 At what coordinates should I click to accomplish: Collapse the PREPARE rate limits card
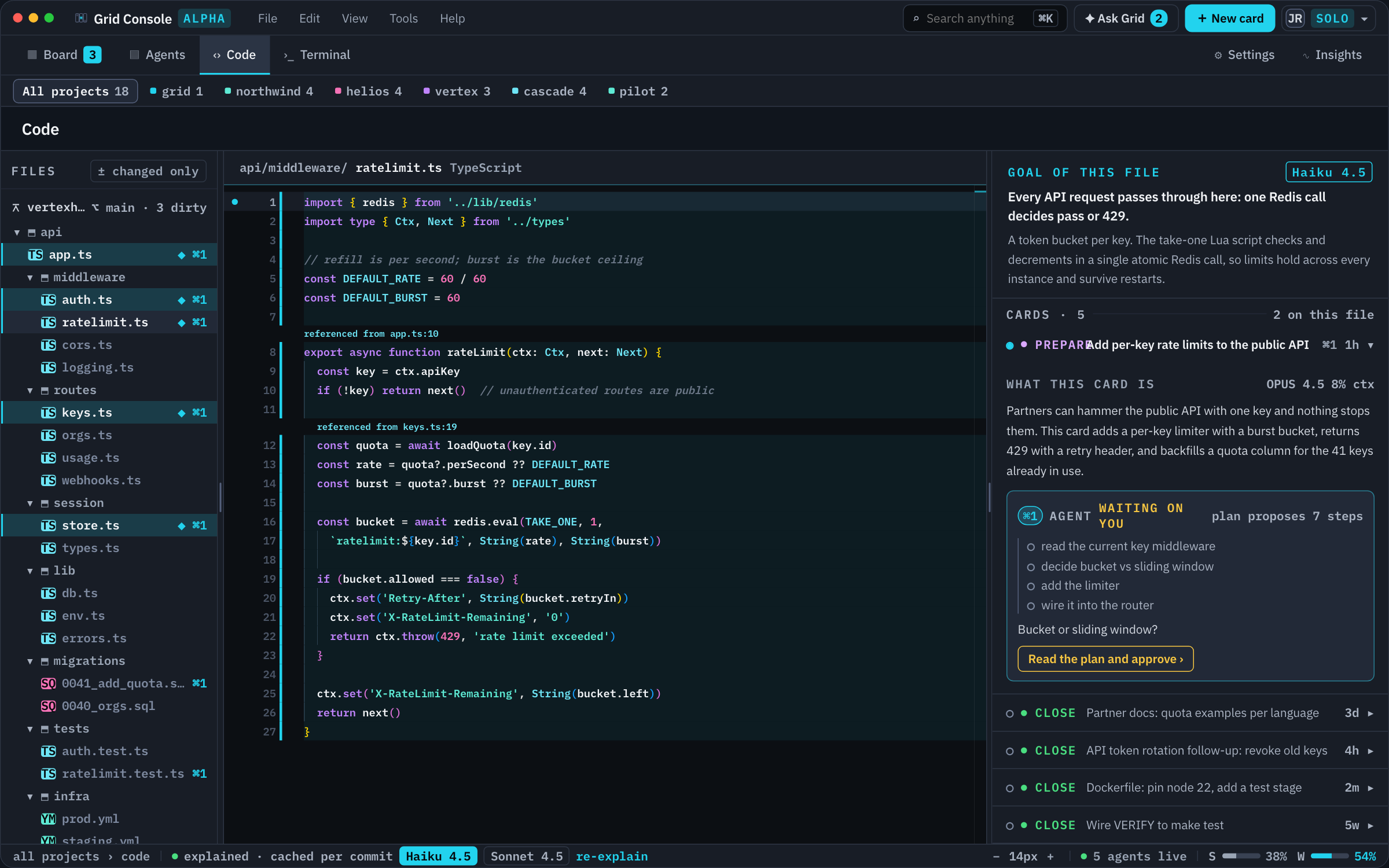pyautogui.click(x=1370, y=345)
